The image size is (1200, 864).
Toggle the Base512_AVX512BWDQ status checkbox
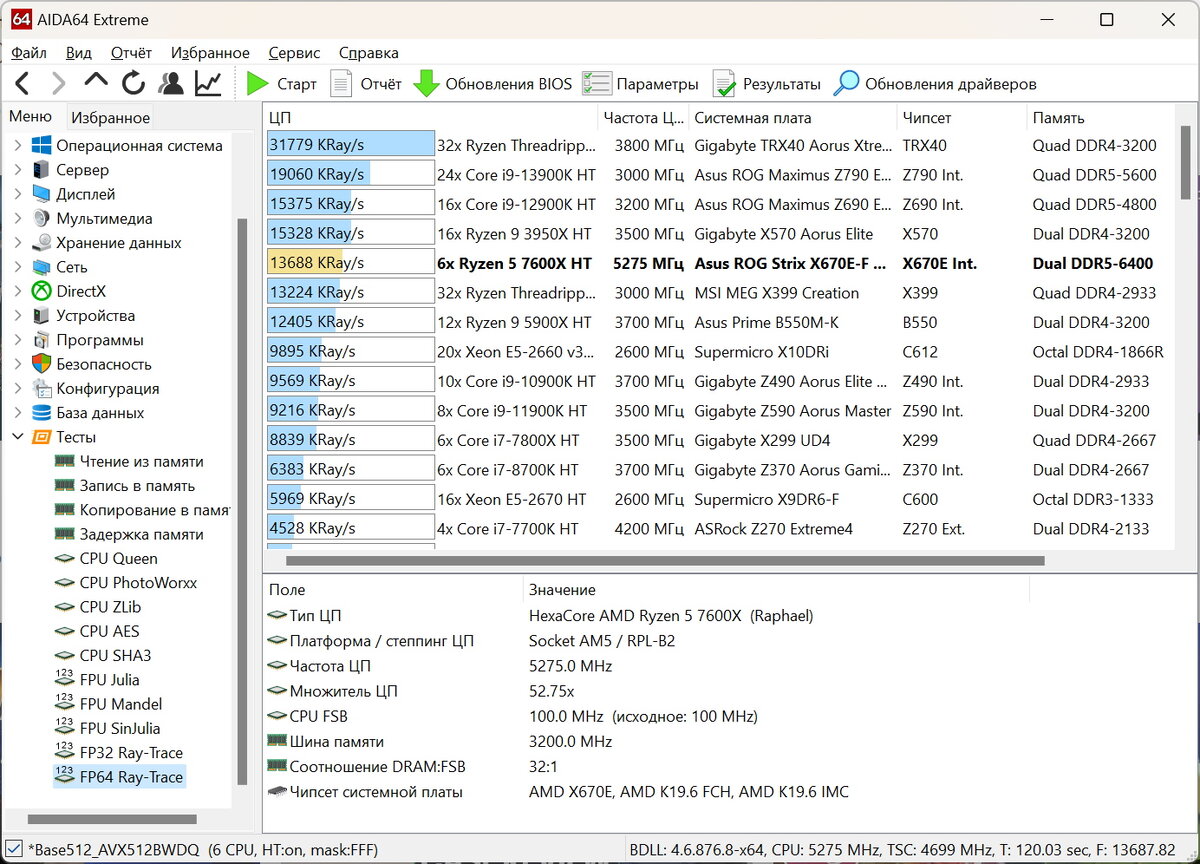[13, 849]
